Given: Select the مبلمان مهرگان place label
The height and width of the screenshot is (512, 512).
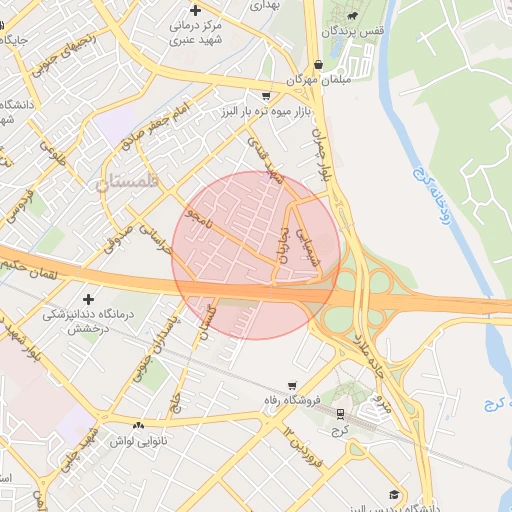Looking at the screenshot, I should click(x=319, y=80).
